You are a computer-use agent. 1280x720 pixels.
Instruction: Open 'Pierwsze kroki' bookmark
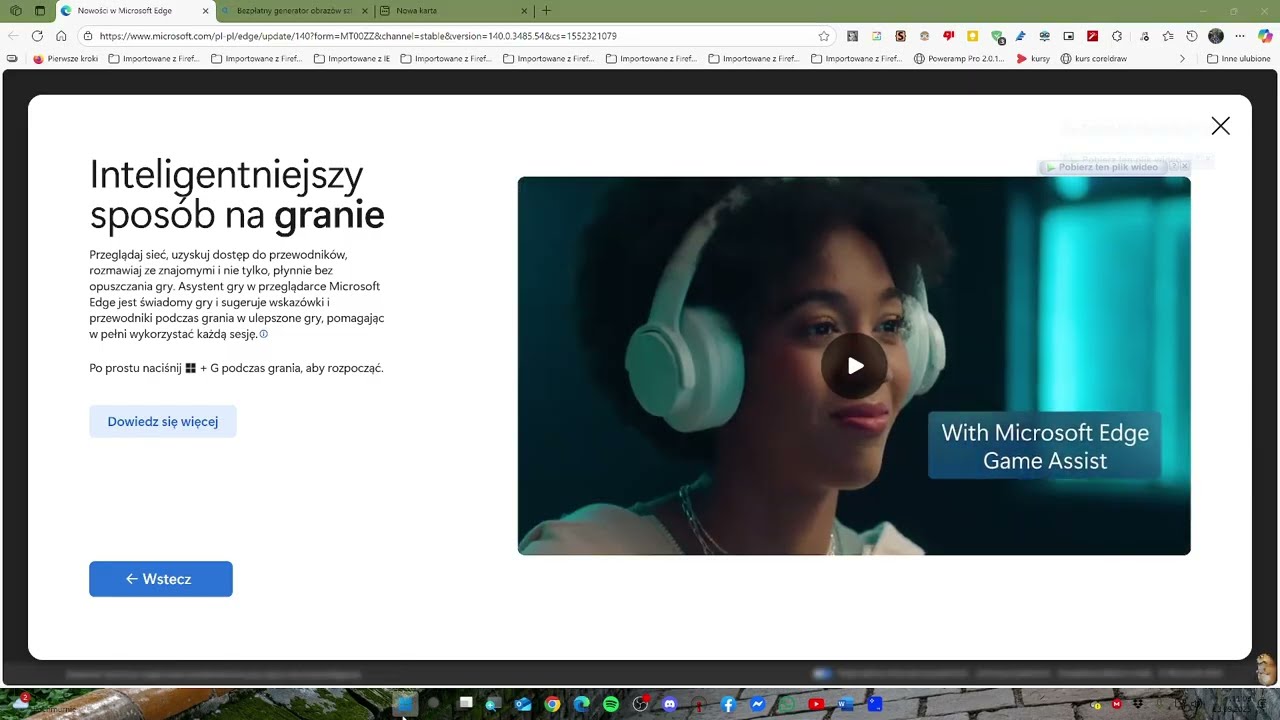66,59
